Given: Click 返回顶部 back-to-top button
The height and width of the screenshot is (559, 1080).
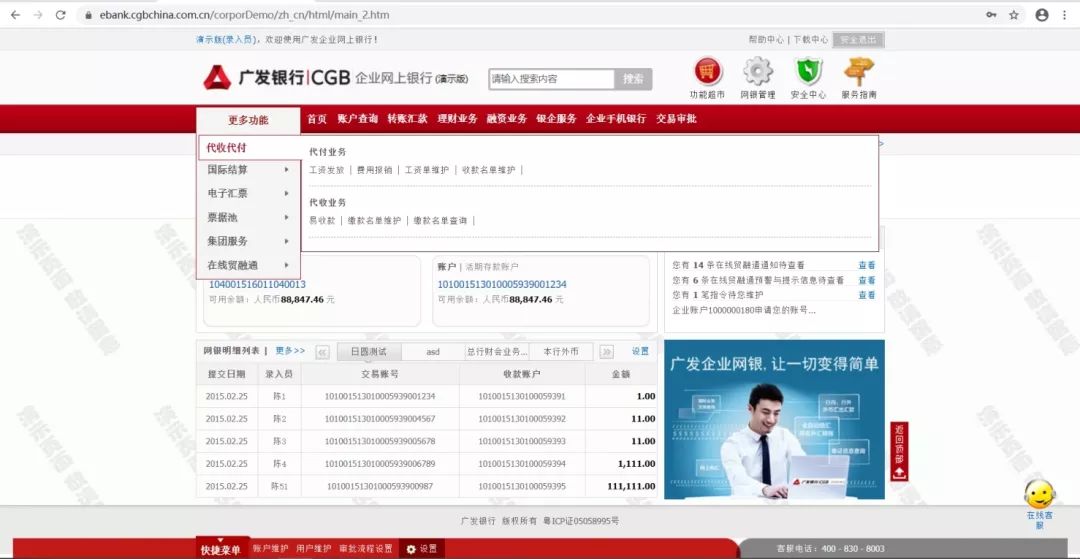Looking at the screenshot, I should (899, 452).
